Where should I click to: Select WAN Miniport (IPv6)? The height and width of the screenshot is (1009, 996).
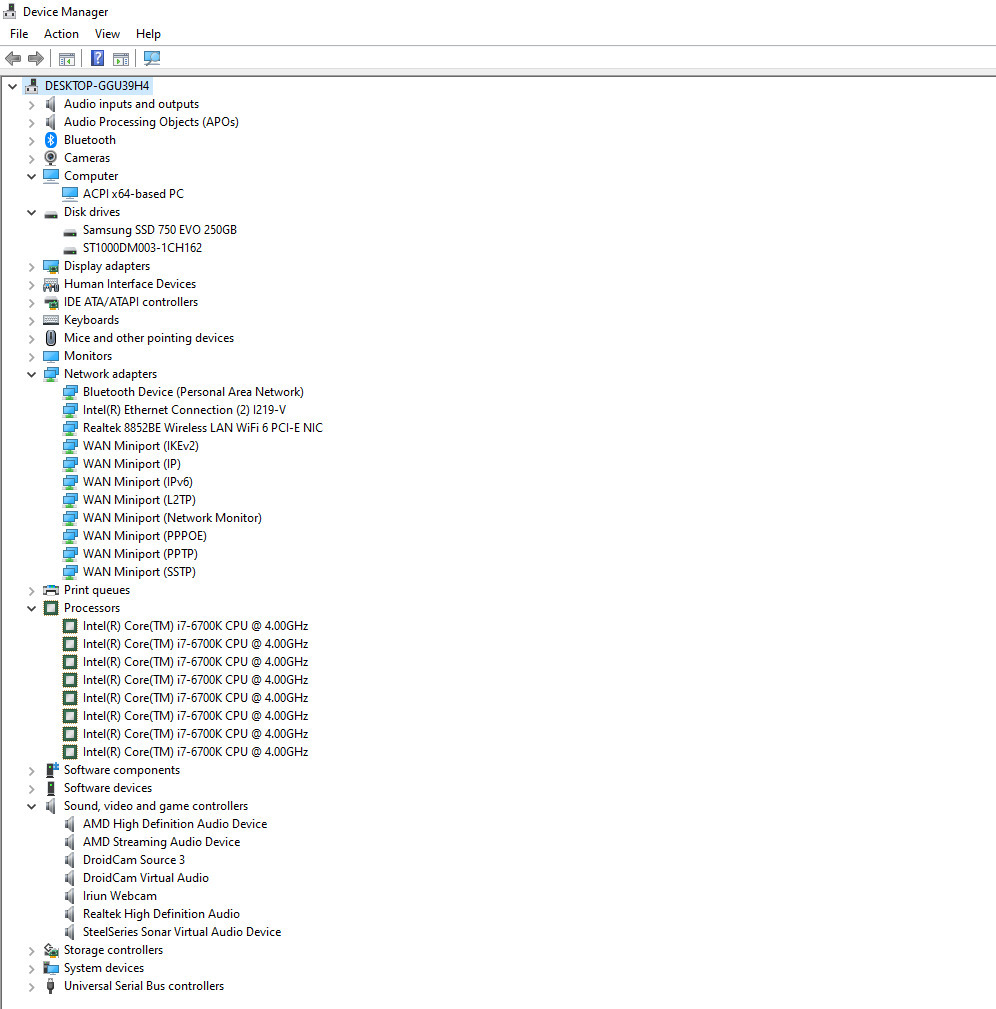click(x=138, y=482)
